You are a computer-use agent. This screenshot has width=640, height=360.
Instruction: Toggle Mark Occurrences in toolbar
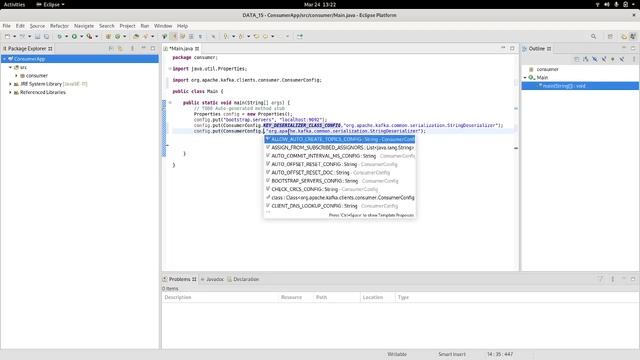[x=173, y=36]
